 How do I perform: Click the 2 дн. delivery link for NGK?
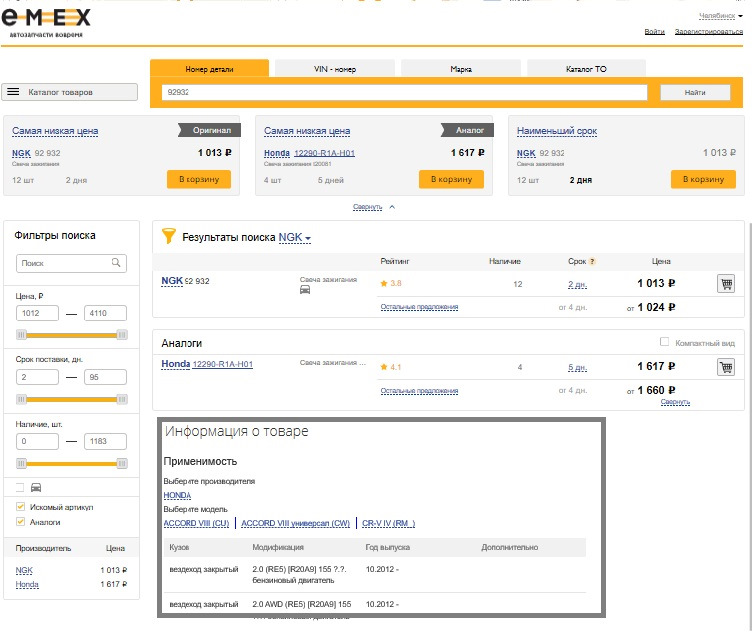(x=577, y=284)
